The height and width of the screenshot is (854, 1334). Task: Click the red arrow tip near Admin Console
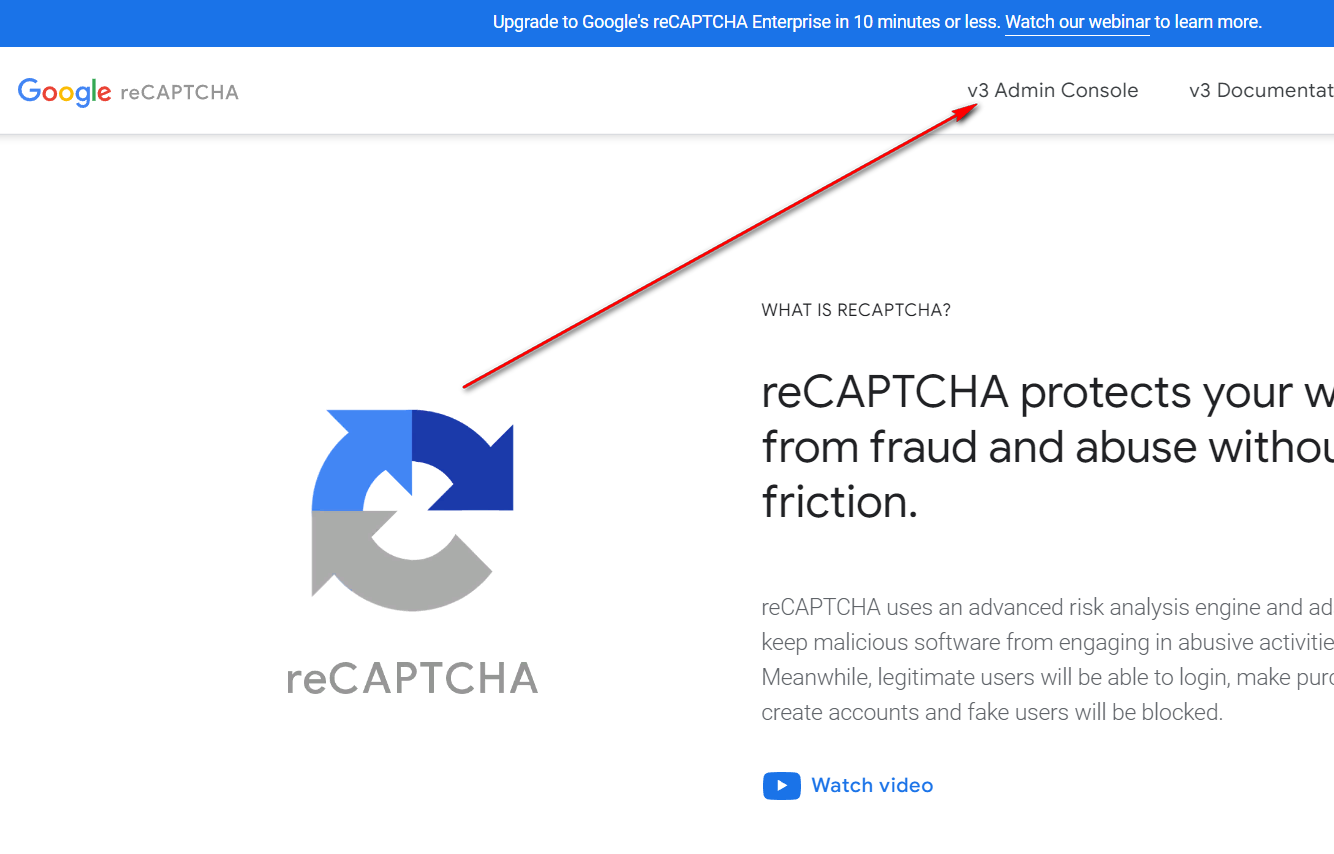970,109
